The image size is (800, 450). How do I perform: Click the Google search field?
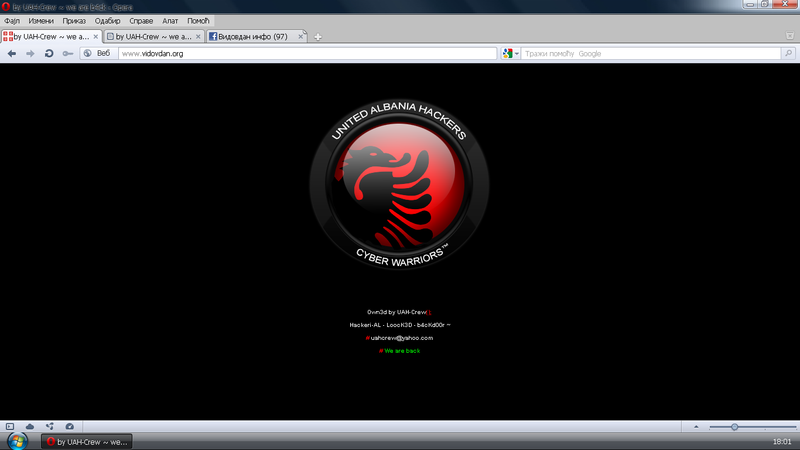(x=651, y=54)
